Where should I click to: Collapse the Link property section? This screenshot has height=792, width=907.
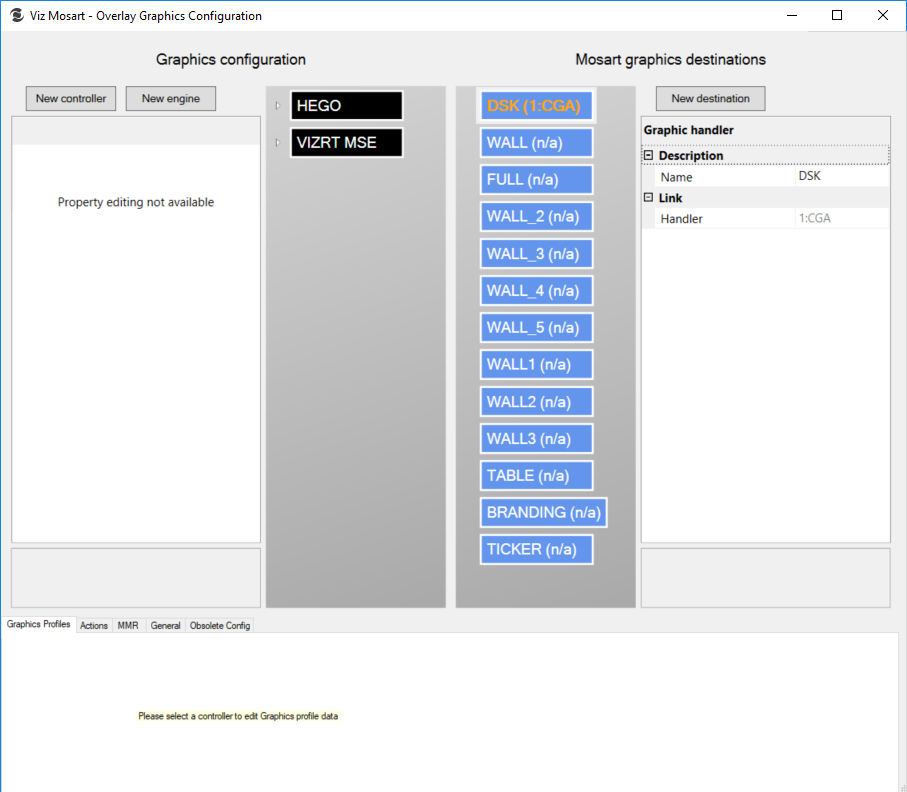click(x=648, y=198)
